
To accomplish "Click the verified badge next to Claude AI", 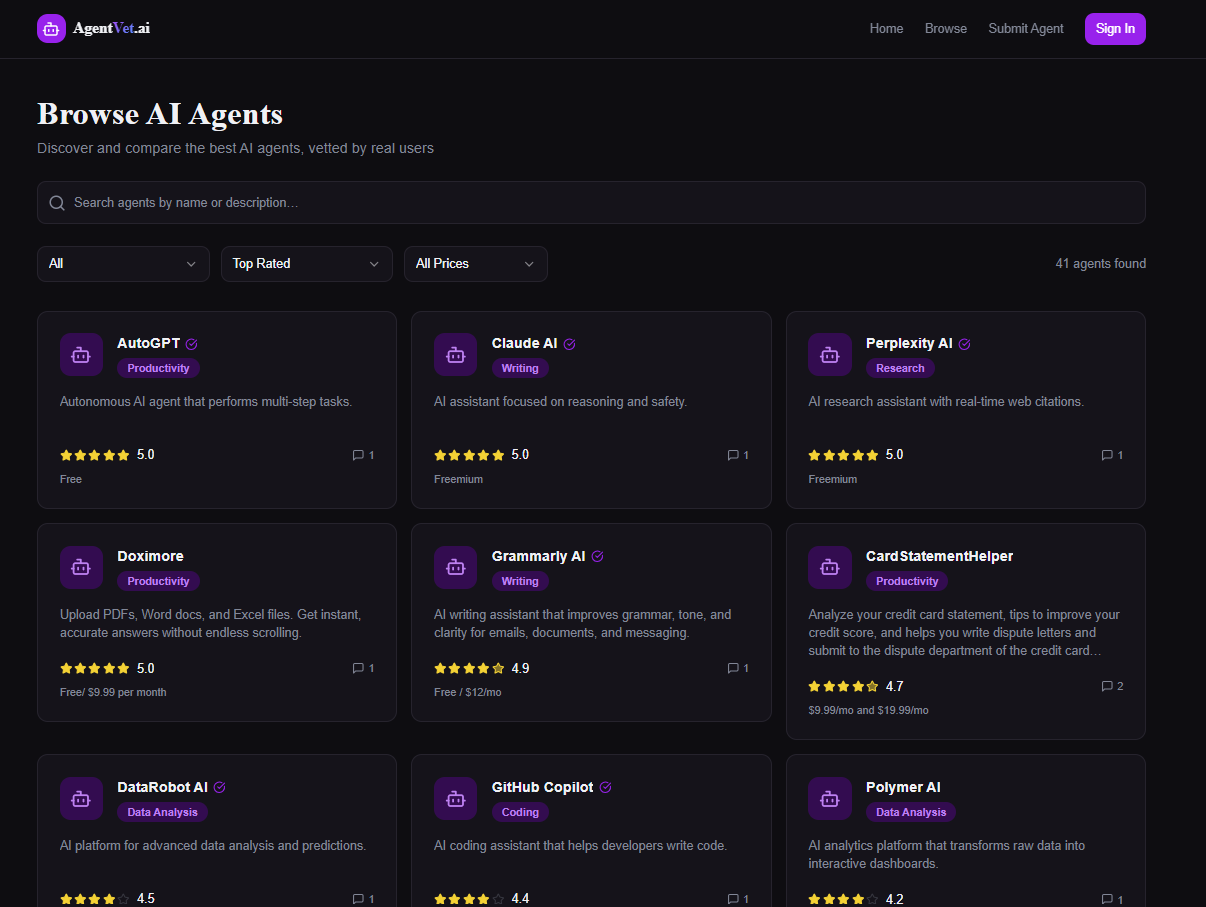I will [x=570, y=343].
